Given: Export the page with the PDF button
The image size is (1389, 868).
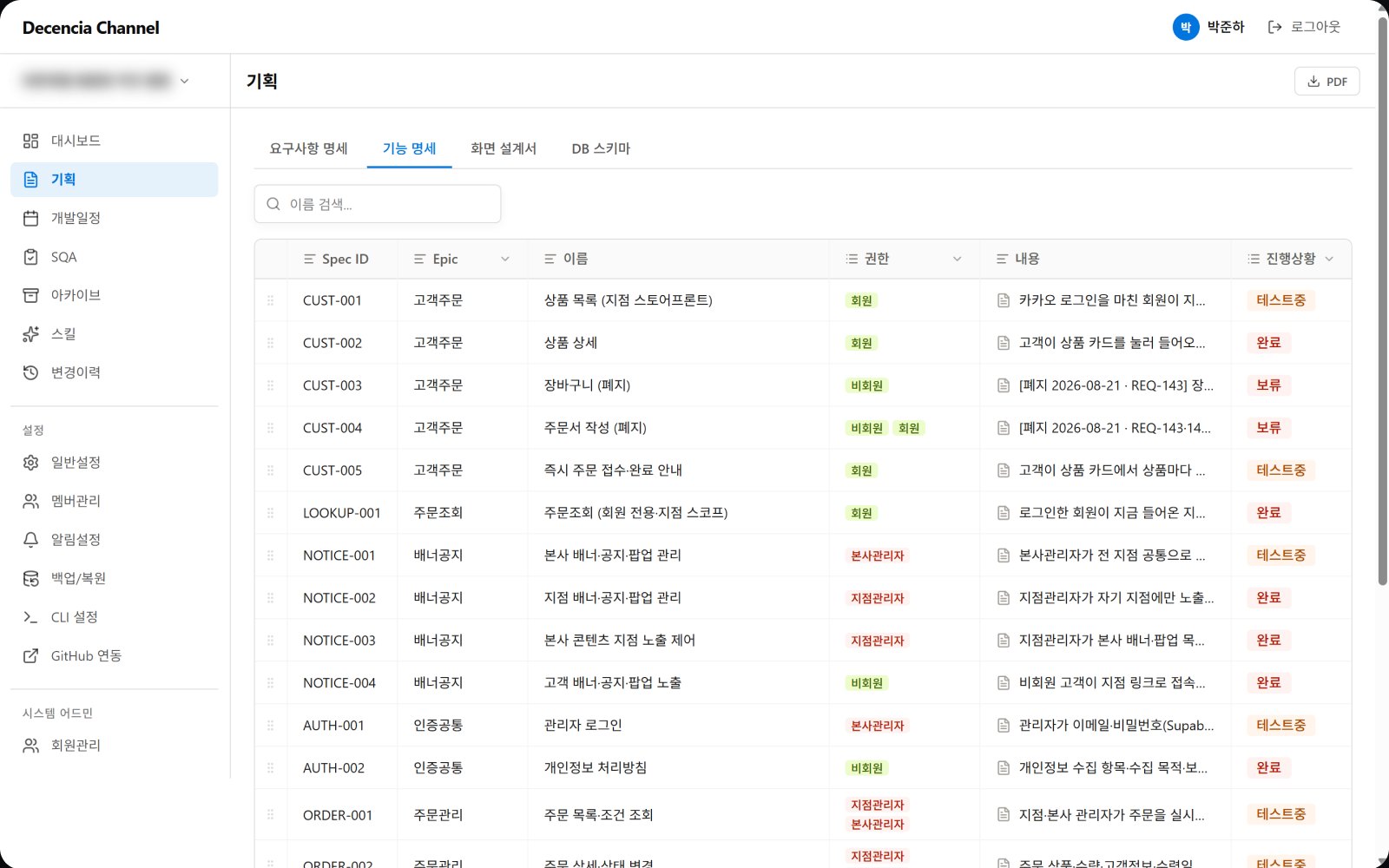Looking at the screenshot, I should pos(1327,82).
